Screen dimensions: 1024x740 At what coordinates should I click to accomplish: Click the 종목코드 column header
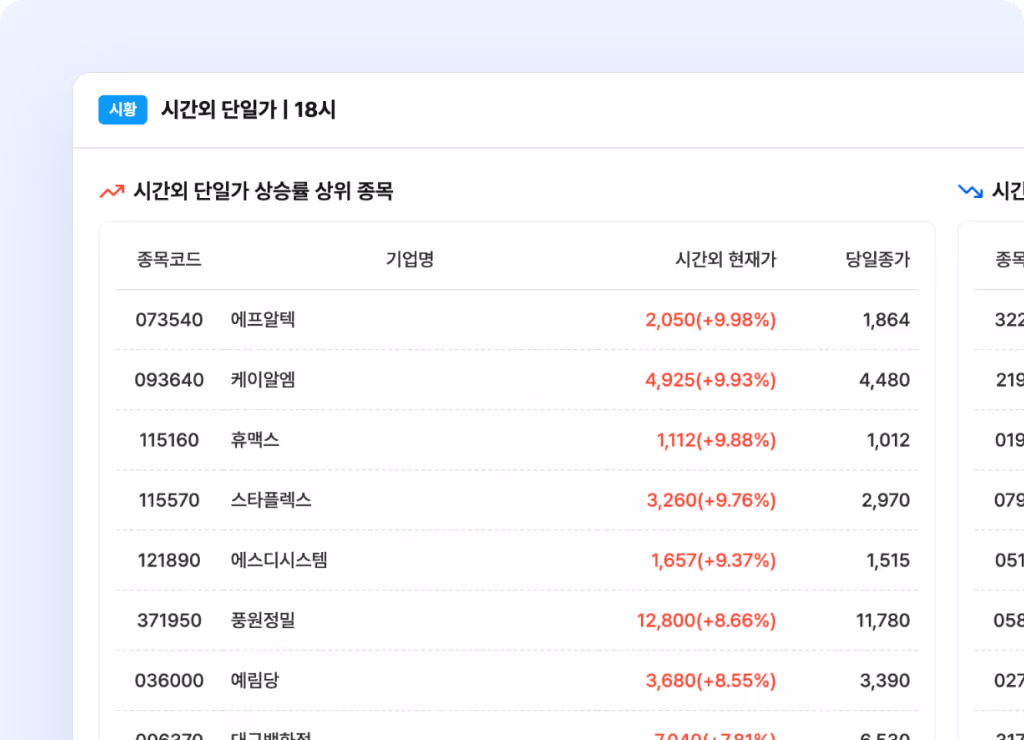[168, 259]
